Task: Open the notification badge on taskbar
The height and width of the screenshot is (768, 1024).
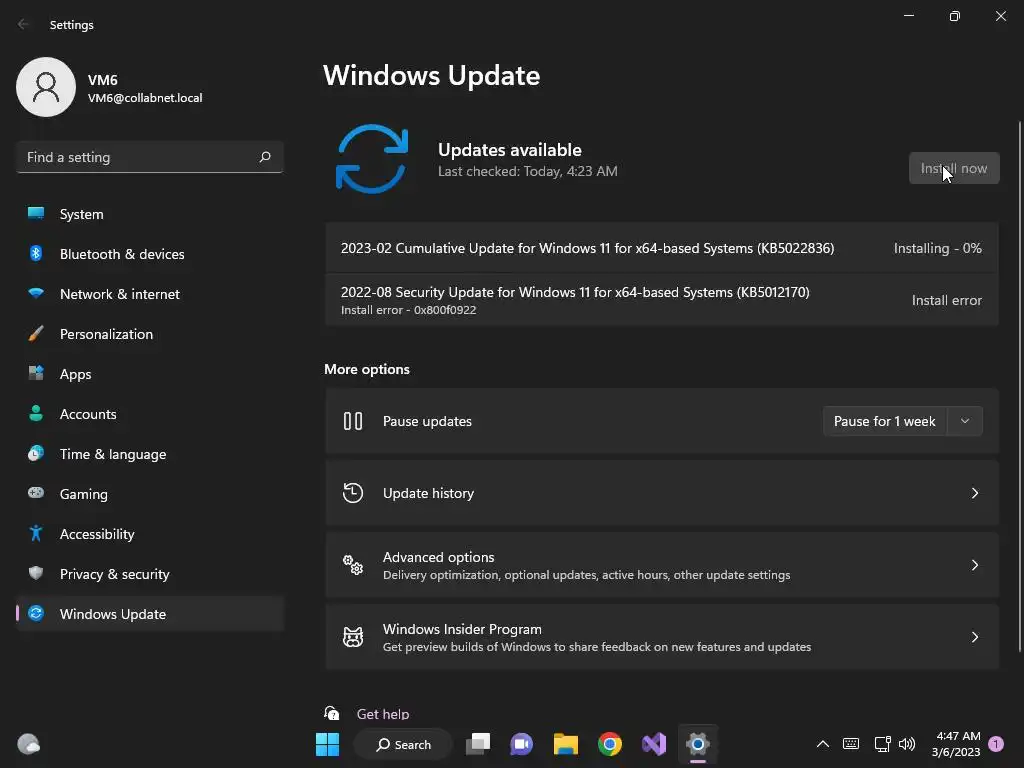Action: click(x=996, y=744)
